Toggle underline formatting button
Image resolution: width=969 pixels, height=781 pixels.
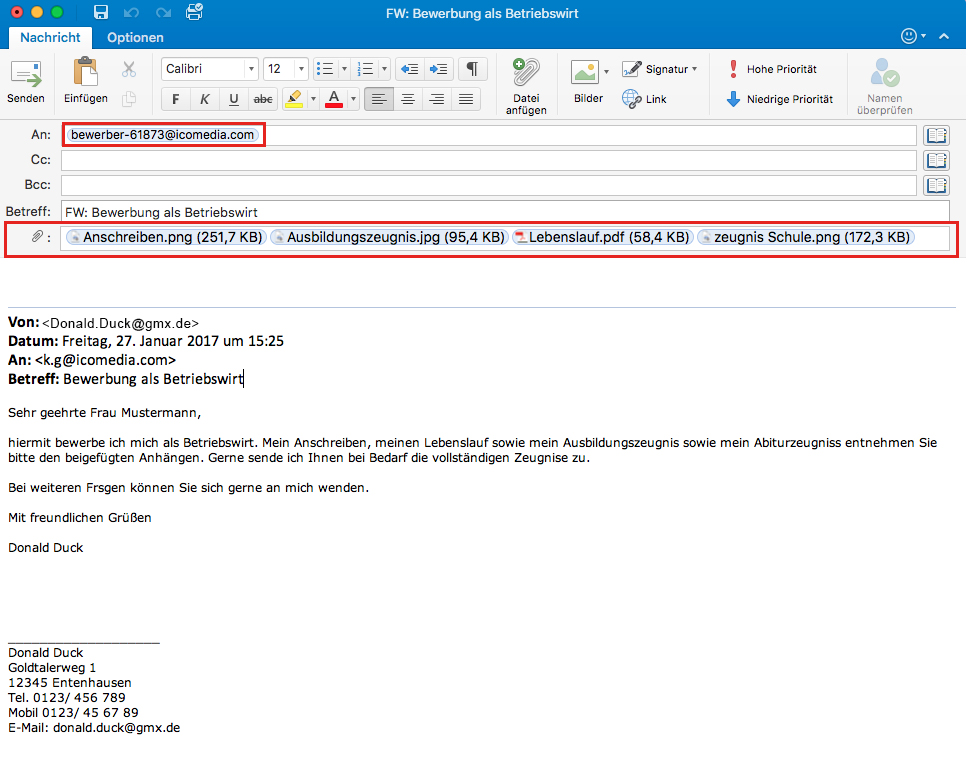[x=234, y=99]
